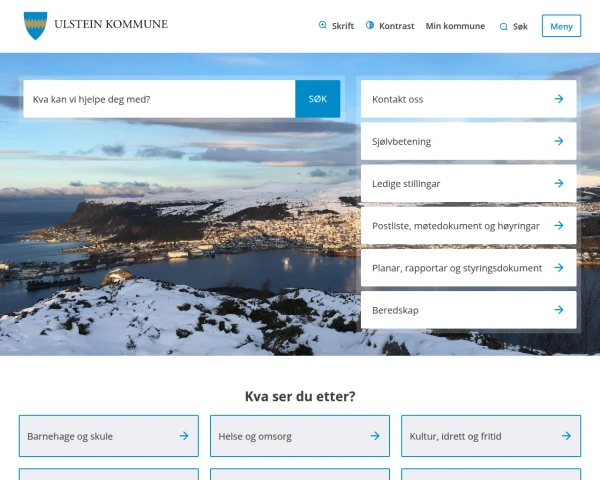Click the arrow icon on Sjølvbetening
This screenshot has width=600, height=480.
tap(559, 141)
